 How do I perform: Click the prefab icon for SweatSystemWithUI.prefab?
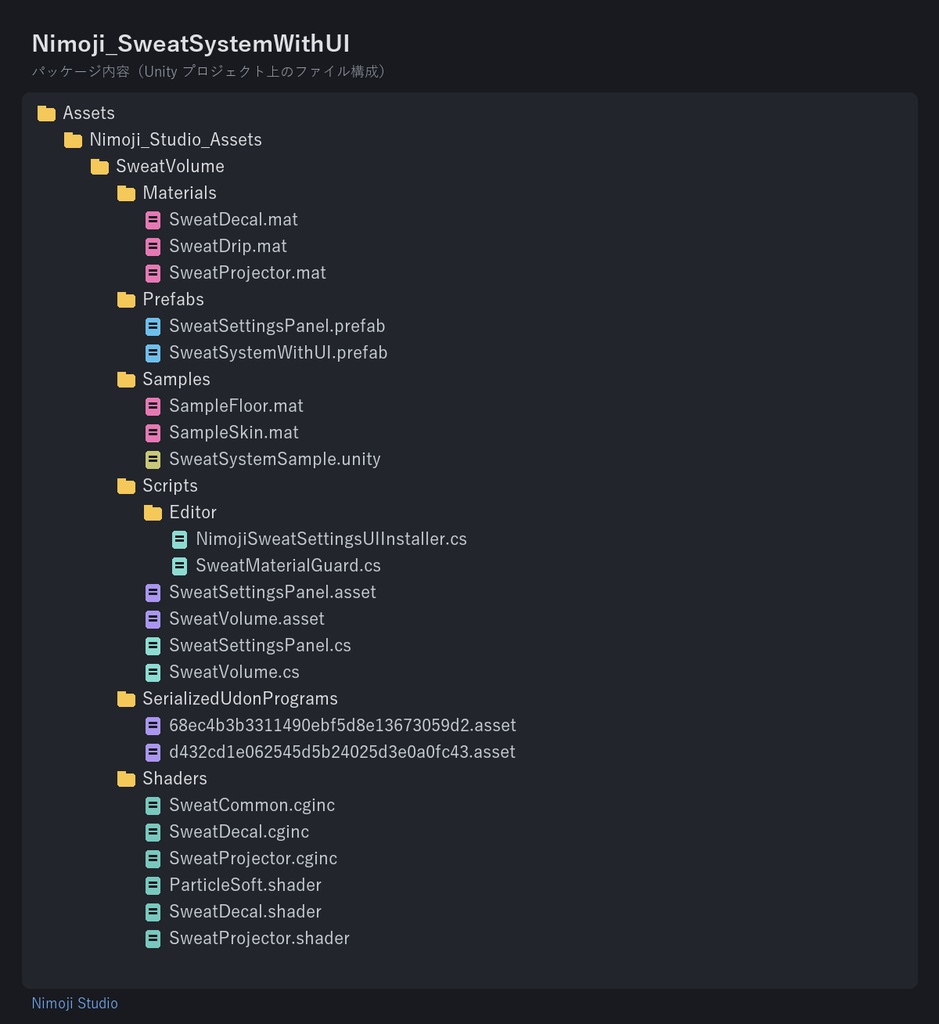click(153, 353)
